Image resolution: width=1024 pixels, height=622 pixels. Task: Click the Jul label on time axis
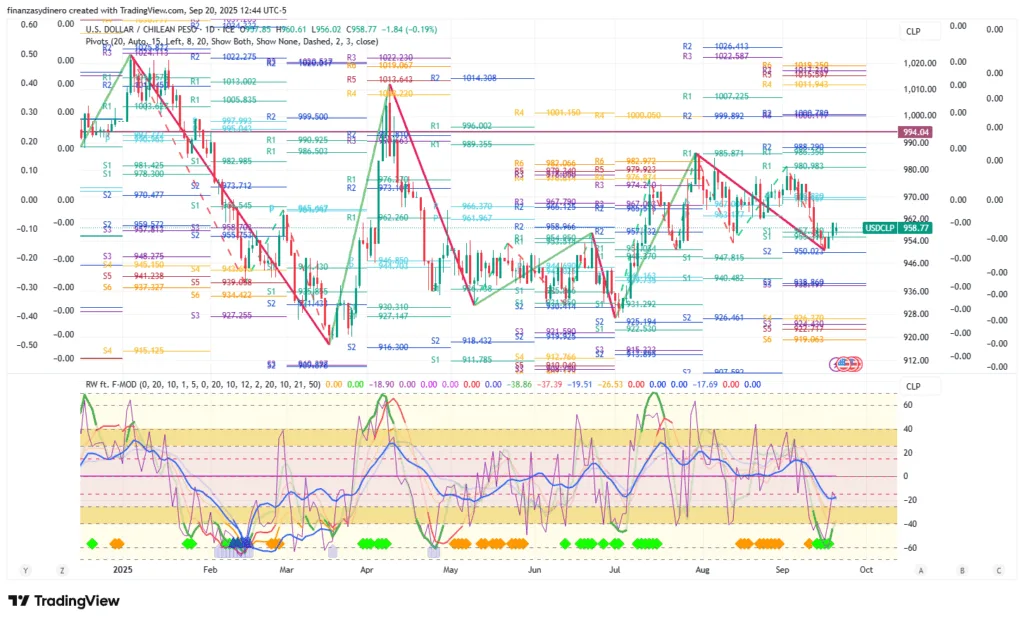[x=615, y=570]
